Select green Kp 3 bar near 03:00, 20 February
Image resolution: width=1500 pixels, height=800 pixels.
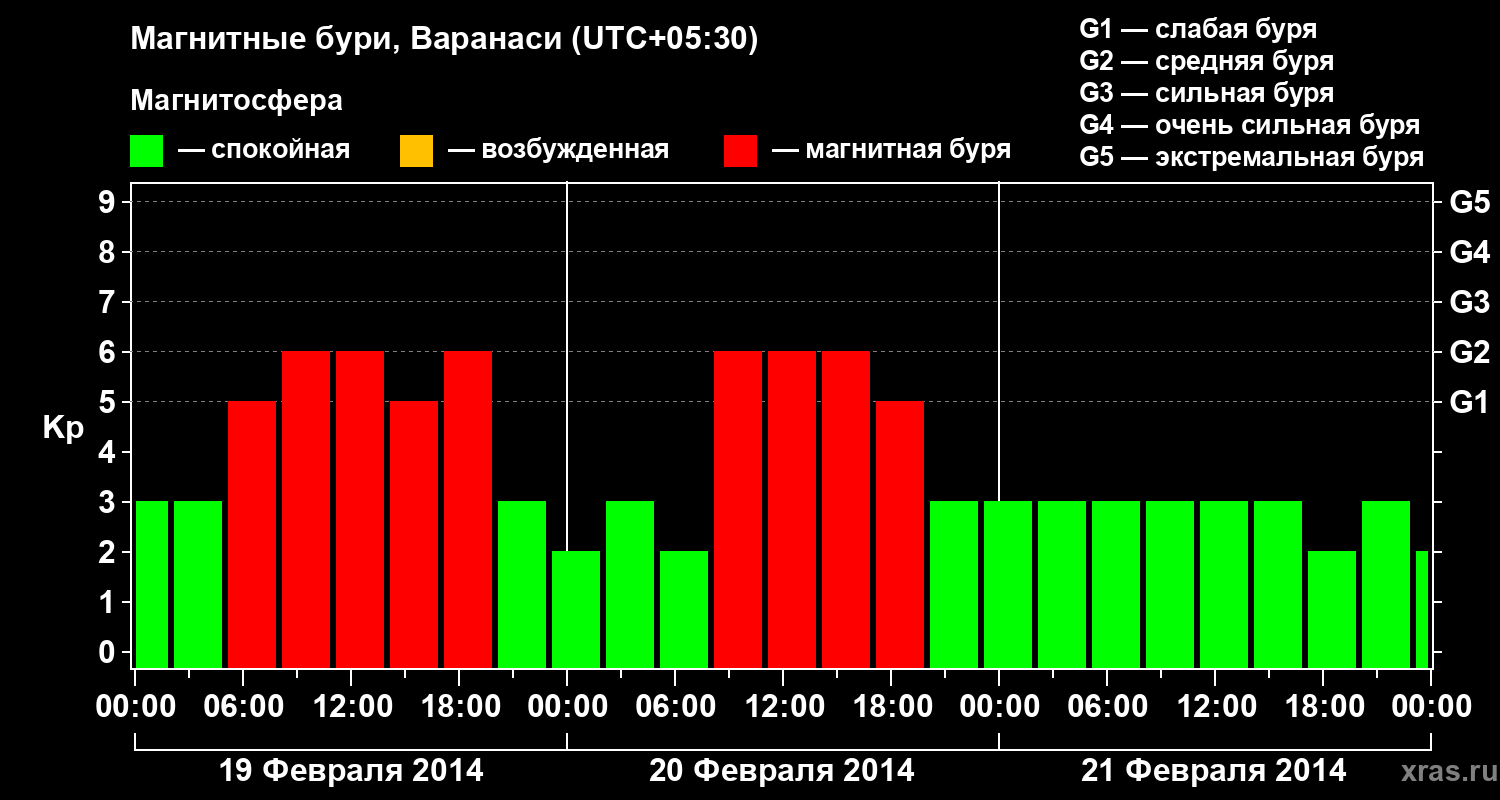(x=630, y=585)
